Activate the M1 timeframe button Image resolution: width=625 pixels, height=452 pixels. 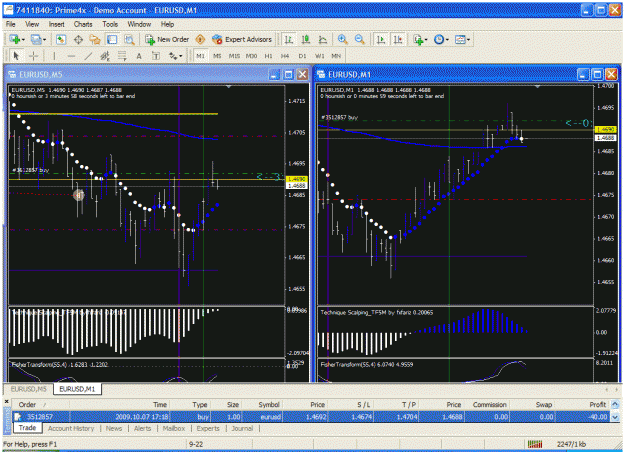200,56
